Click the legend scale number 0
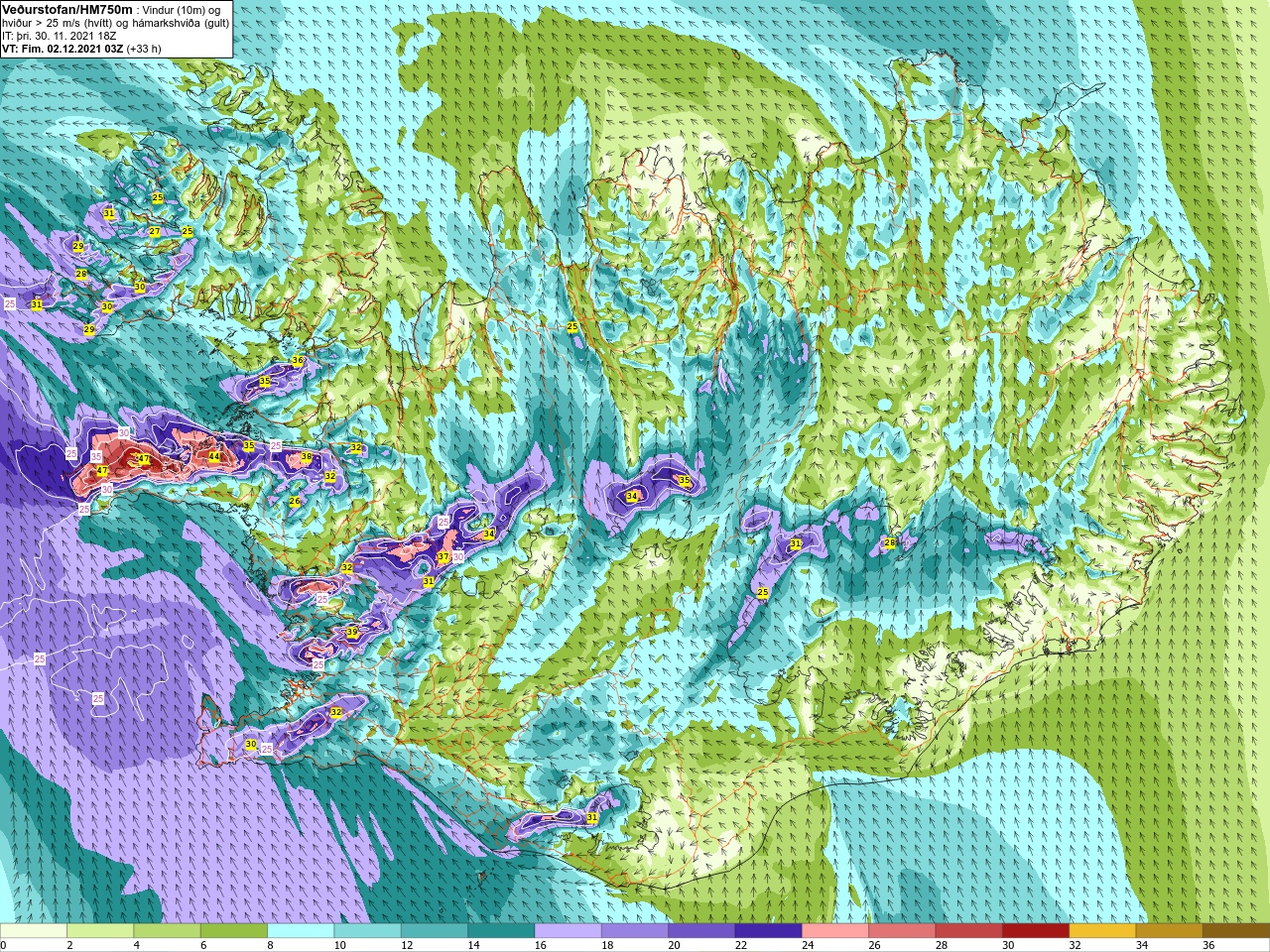The image size is (1270, 952). pos(4,945)
